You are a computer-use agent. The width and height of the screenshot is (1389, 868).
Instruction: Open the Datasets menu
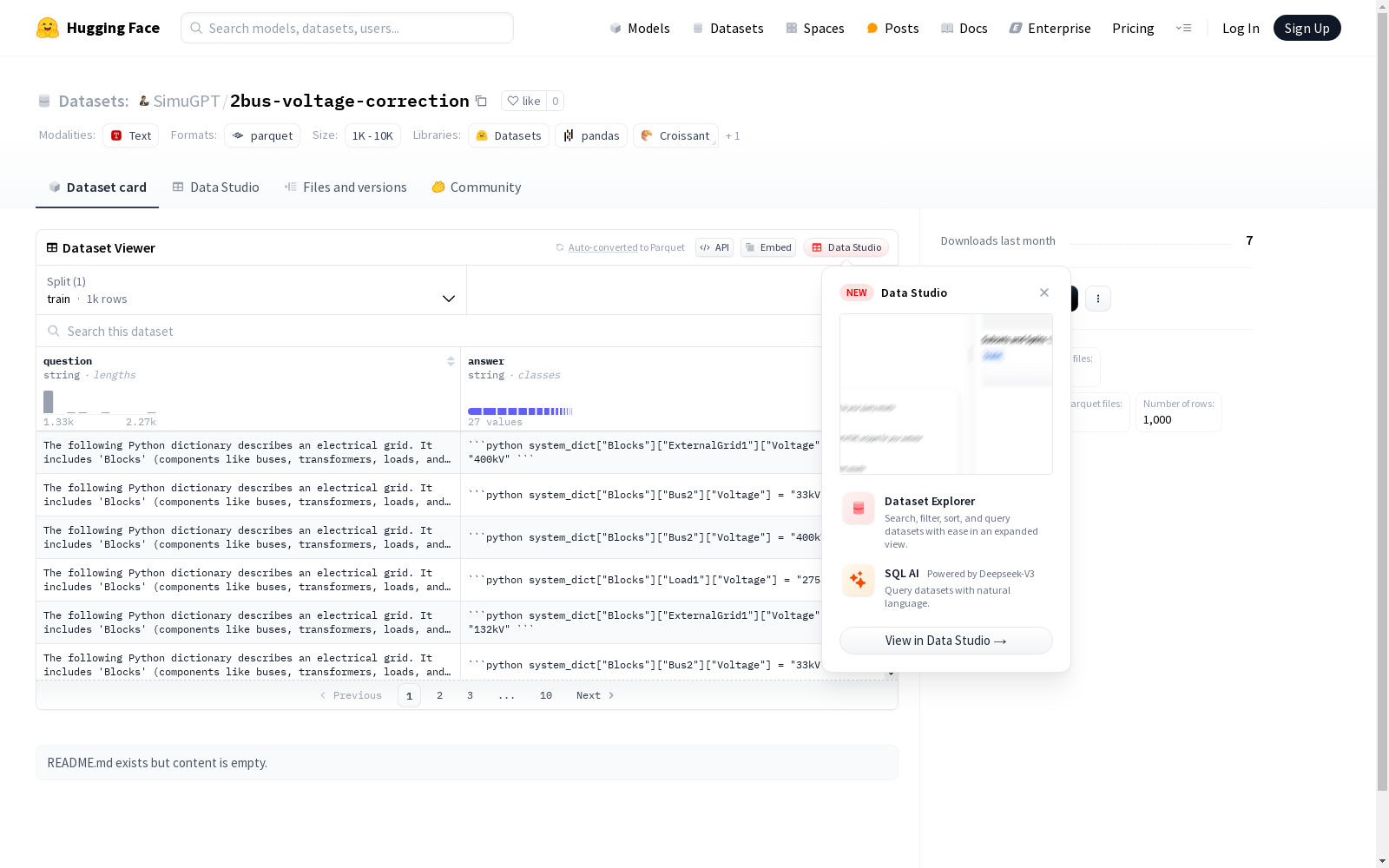coord(727,28)
